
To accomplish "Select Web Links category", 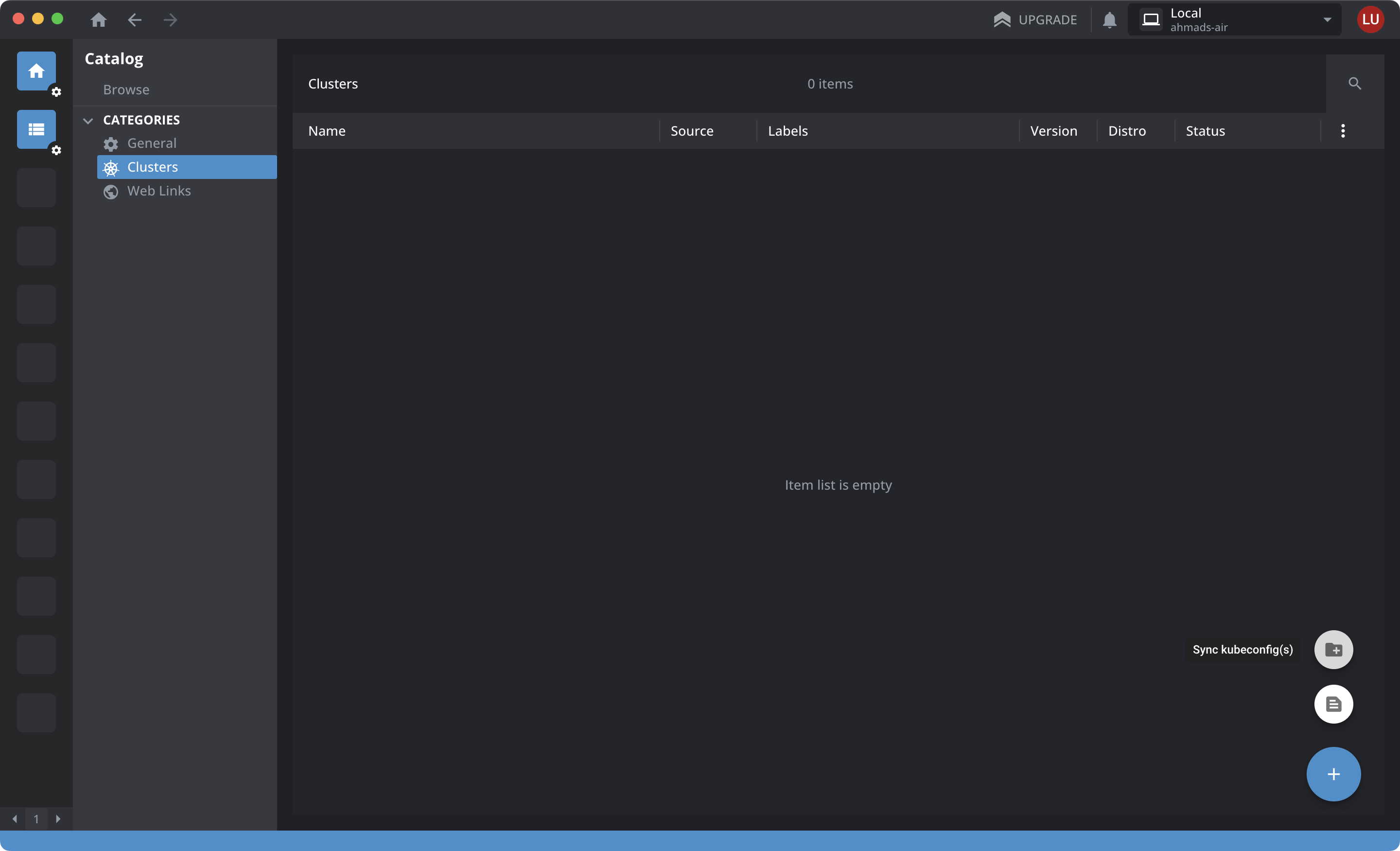I will 158,191.
